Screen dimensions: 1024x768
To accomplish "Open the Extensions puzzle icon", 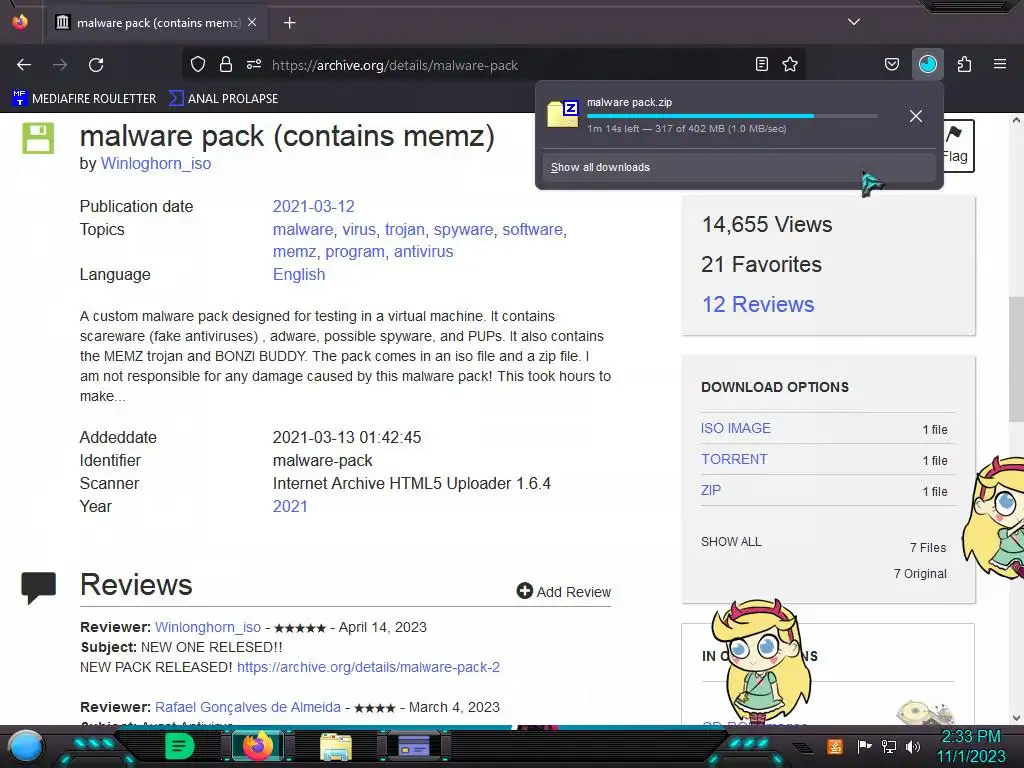I will tap(964, 64).
